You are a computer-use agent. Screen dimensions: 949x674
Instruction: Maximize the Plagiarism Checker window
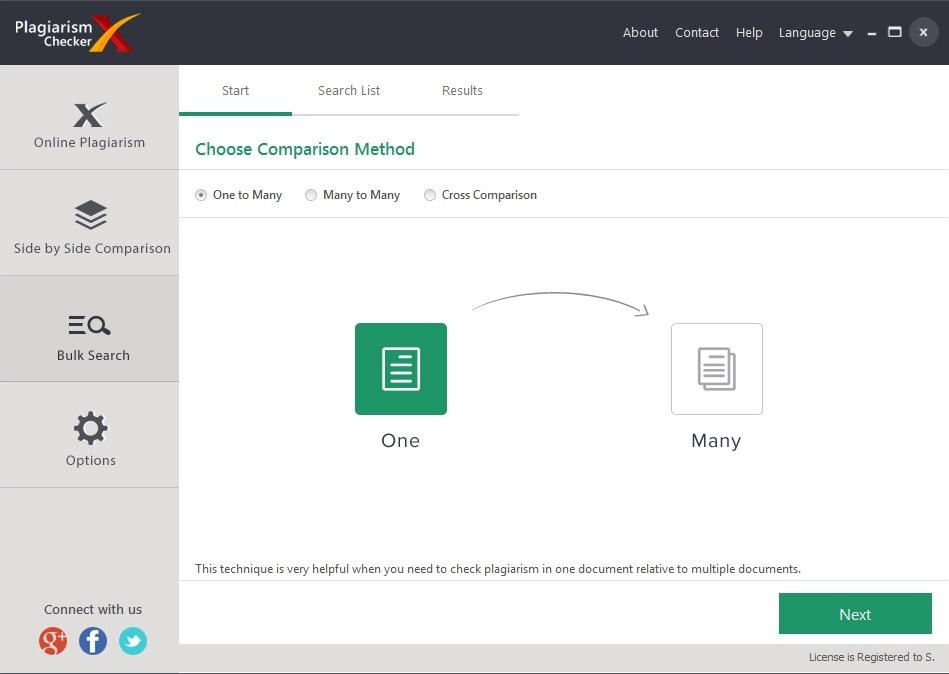[x=895, y=32]
